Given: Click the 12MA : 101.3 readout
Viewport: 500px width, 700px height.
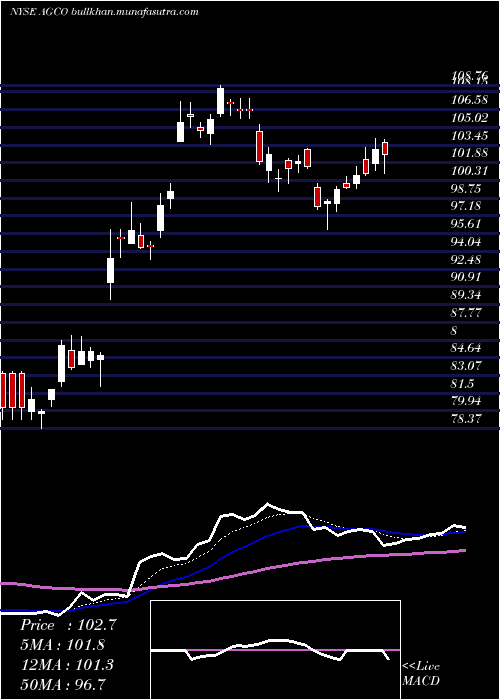Looking at the screenshot, I should coord(67,665).
